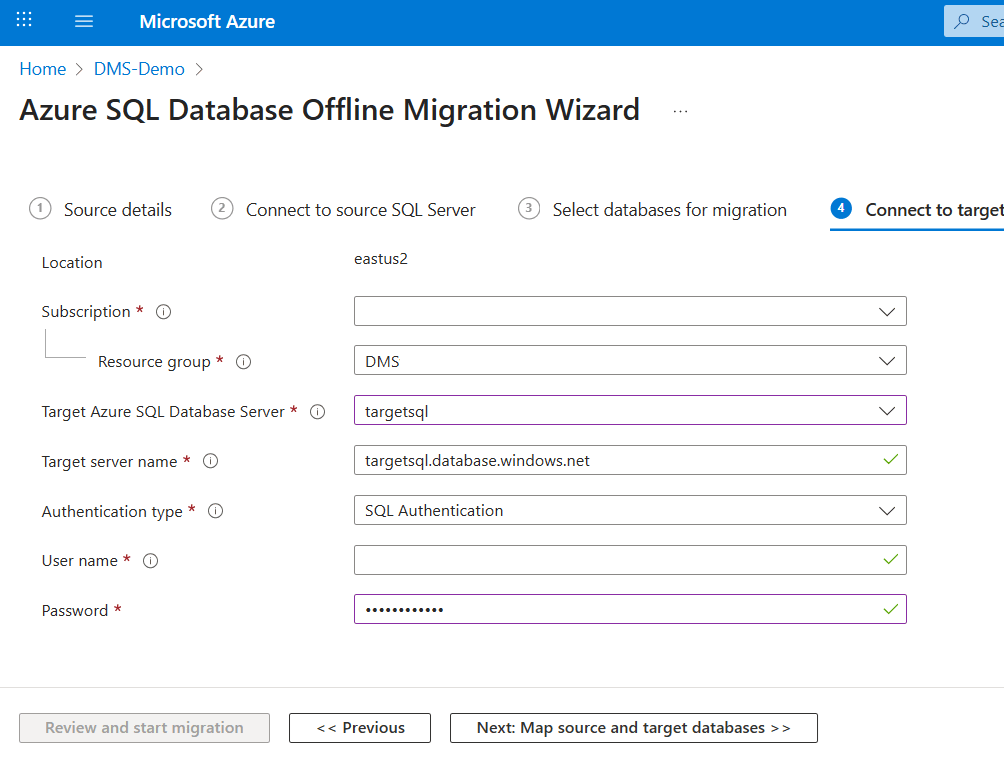The width and height of the screenshot is (1004, 771).
Task: Click the info icon beside Resource group
Action: click(x=243, y=362)
